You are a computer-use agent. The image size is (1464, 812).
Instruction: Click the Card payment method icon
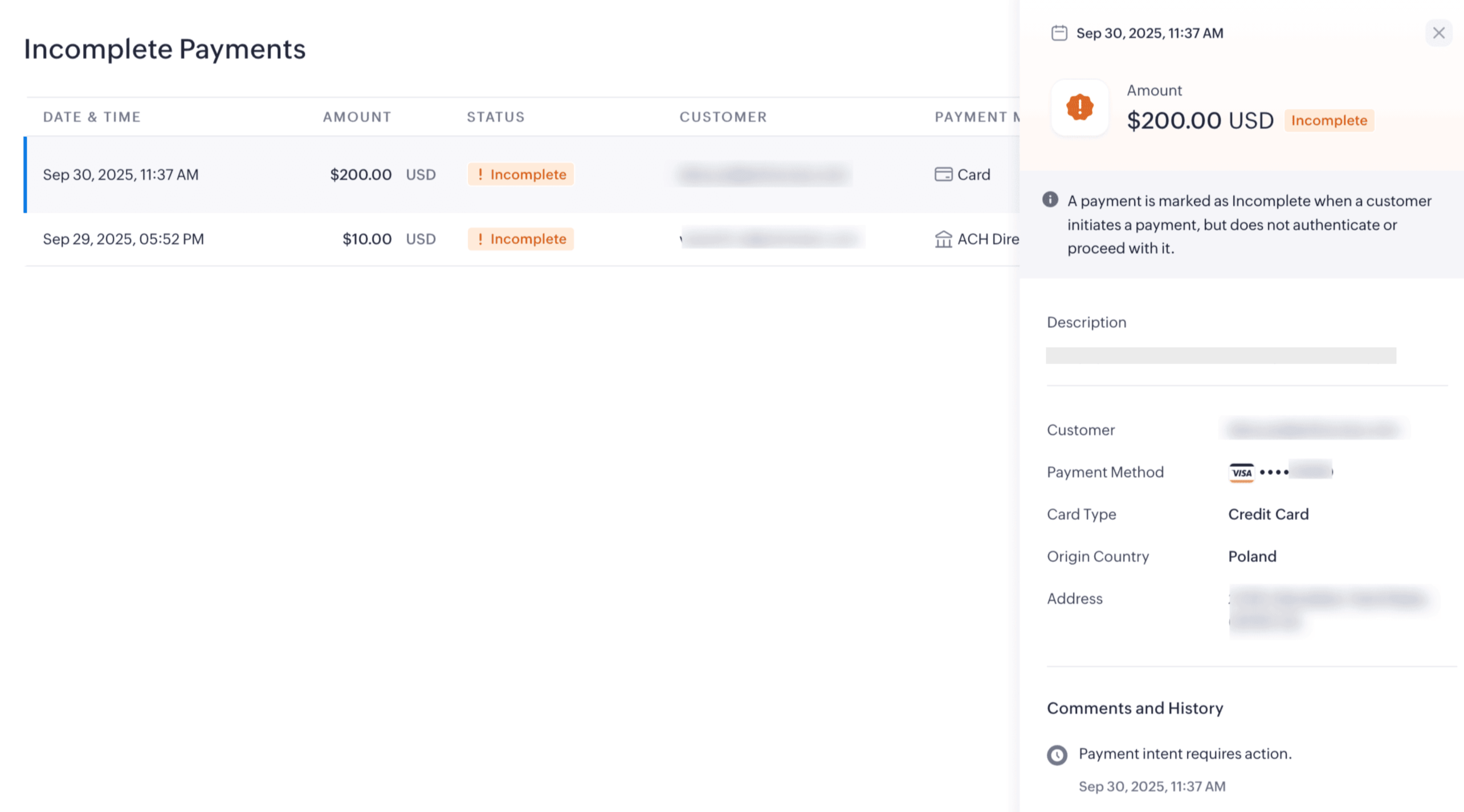(943, 174)
